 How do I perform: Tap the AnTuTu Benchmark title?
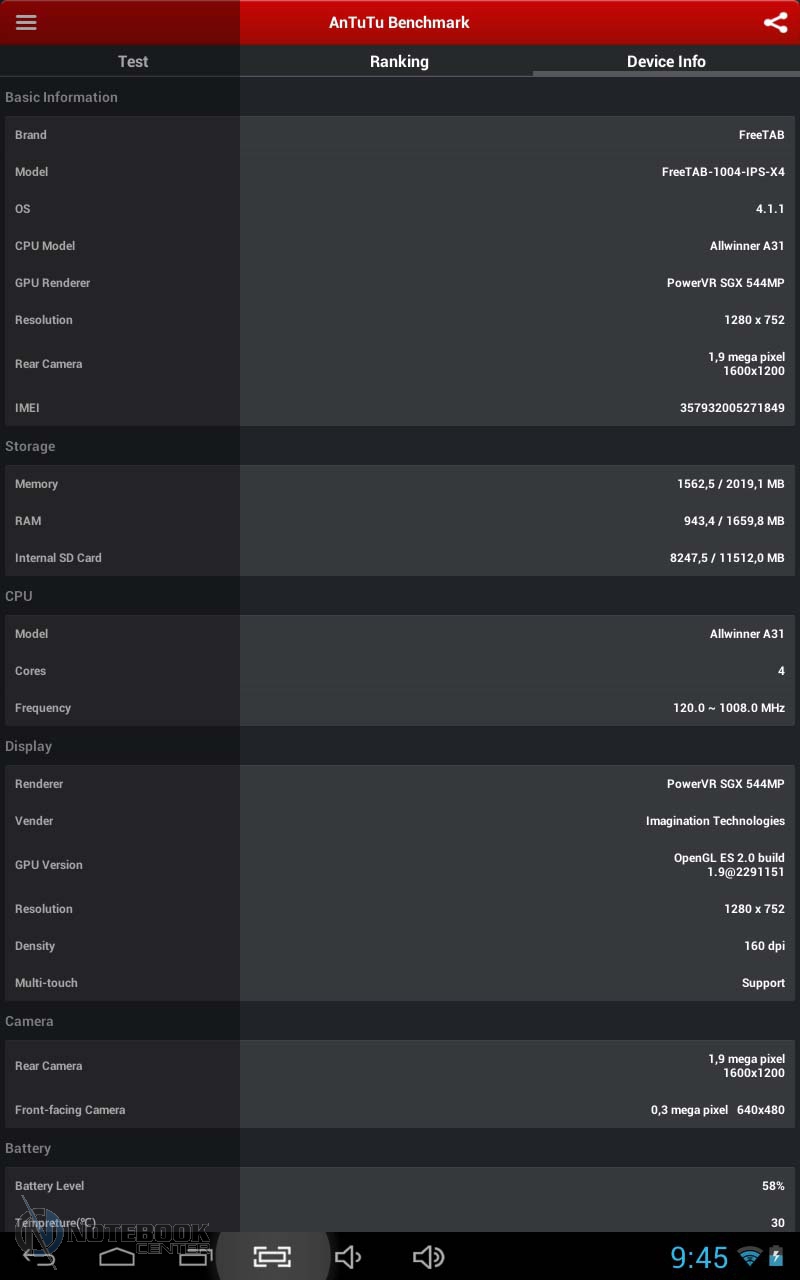(399, 22)
